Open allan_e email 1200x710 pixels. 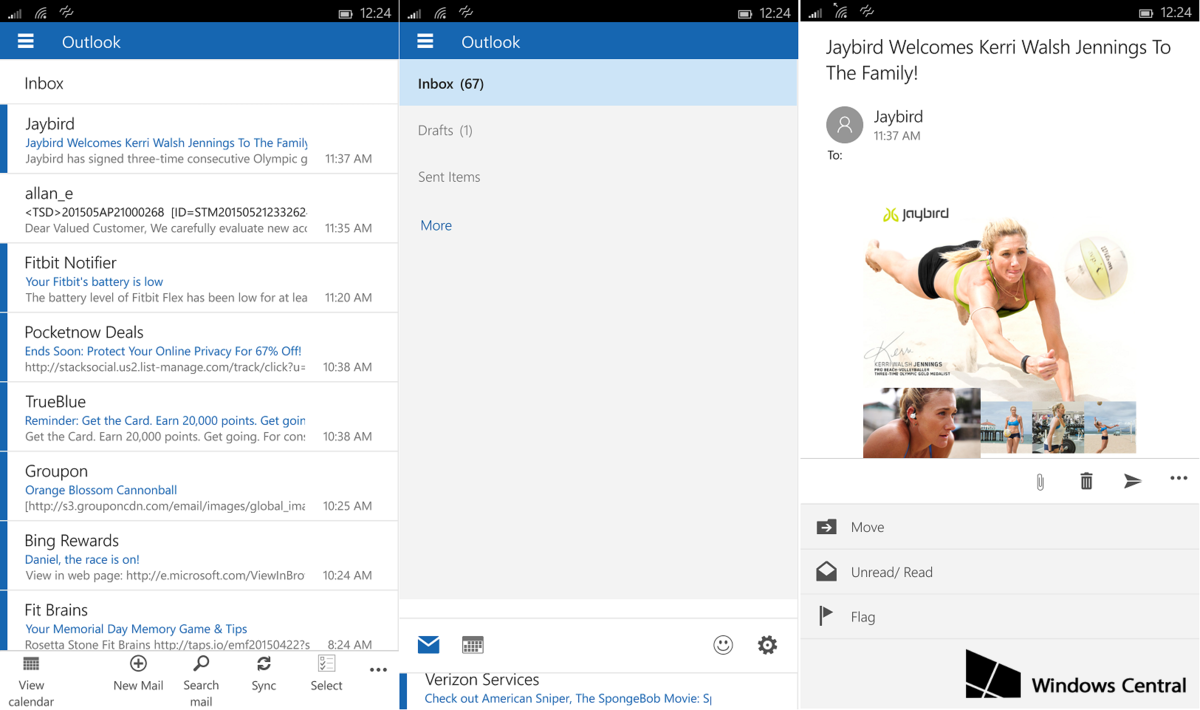point(199,209)
